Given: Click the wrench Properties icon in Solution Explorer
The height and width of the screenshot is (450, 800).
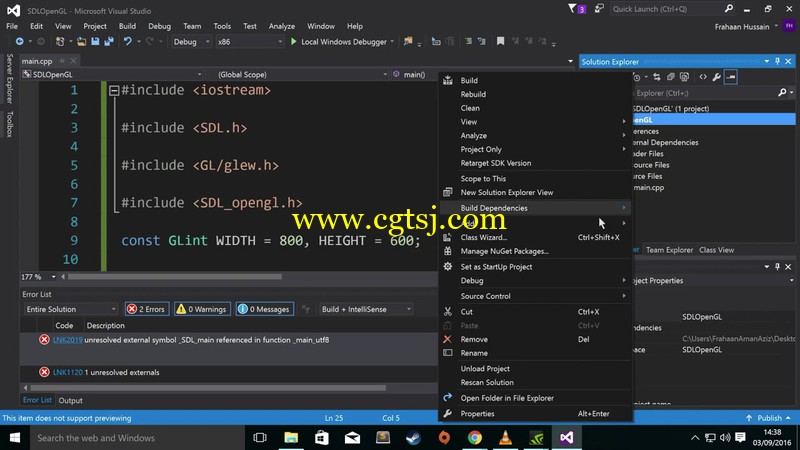Looking at the screenshot, I should click(x=716, y=77).
